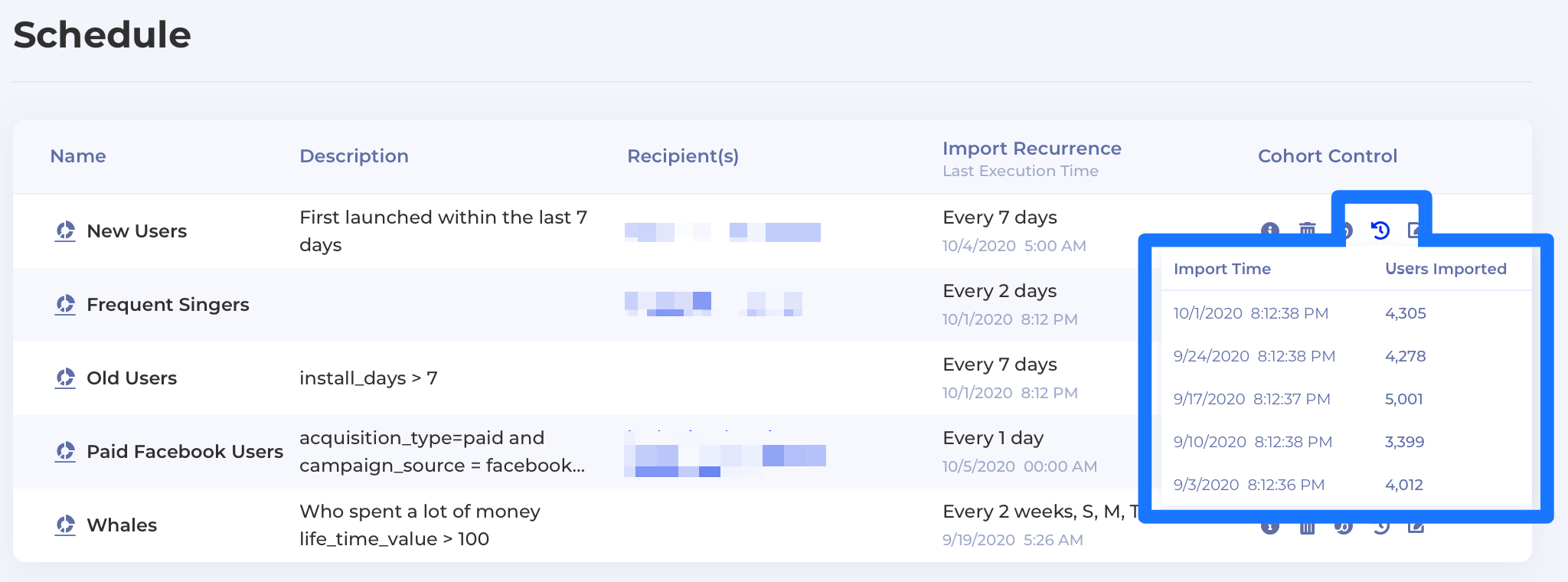The image size is (1568, 582).
Task: Click the Import Recurrence column header
Action: (x=1031, y=149)
